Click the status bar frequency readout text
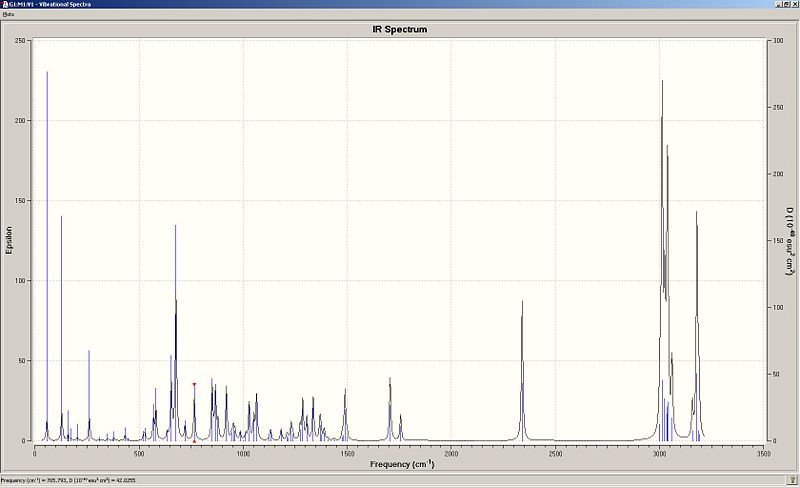Viewport: 800px width, 488px height. point(68,480)
